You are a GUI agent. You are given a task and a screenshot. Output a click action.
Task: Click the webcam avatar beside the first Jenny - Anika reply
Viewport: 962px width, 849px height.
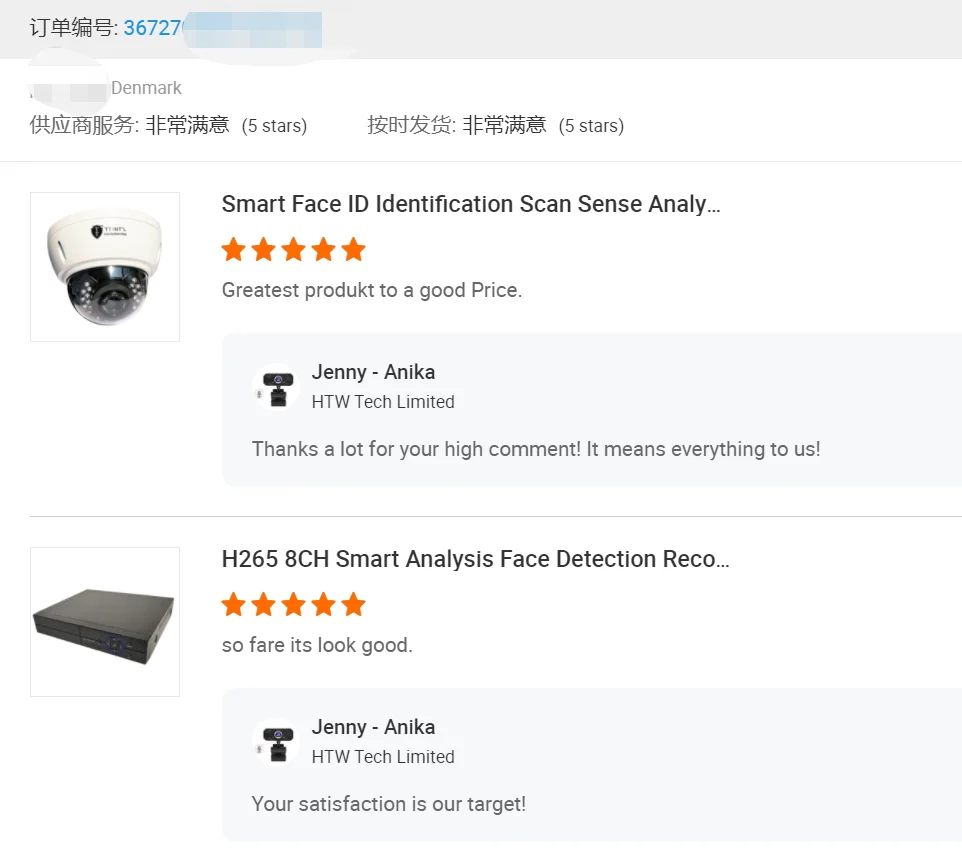pos(276,388)
